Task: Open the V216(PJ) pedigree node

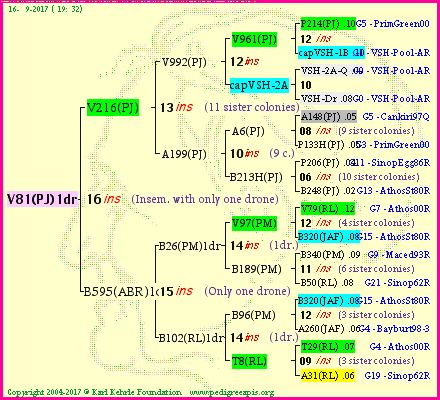Action: [113, 108]
